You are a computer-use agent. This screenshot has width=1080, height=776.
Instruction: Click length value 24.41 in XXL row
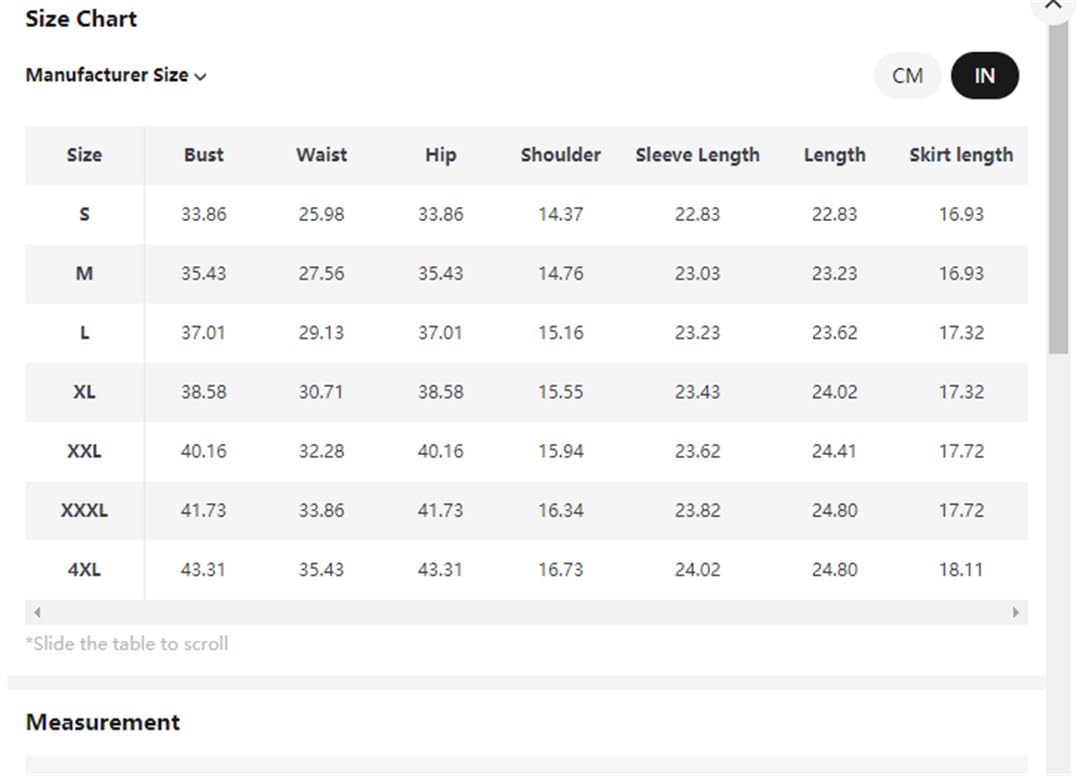click(x=834, y=451)
